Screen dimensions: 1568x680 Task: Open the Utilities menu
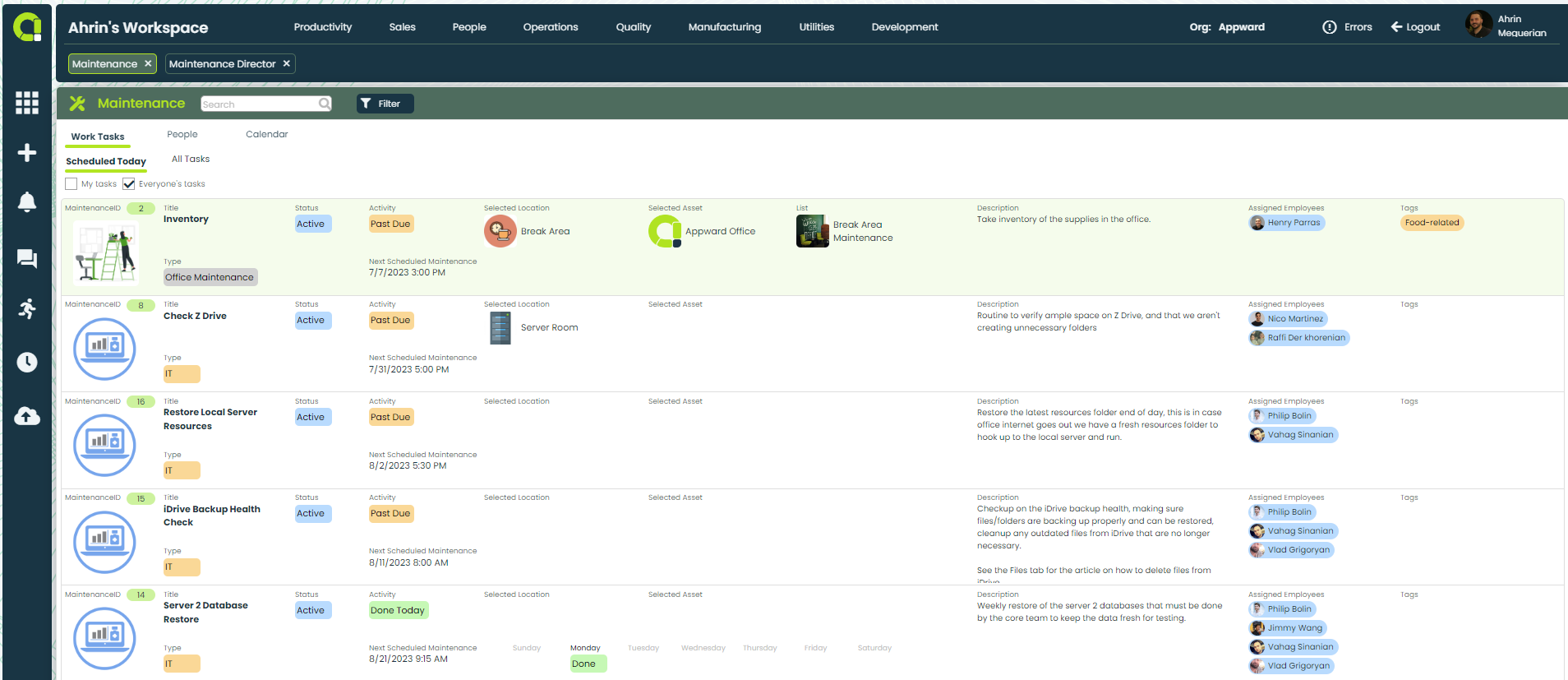tap(817, 27)
